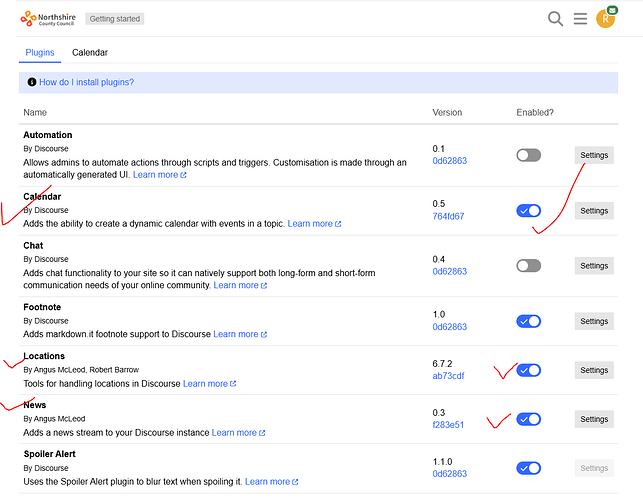This screenshot has height=500, width=643.
Task: Click the 'Enabled?' column header
Action: tap(535, 112)
